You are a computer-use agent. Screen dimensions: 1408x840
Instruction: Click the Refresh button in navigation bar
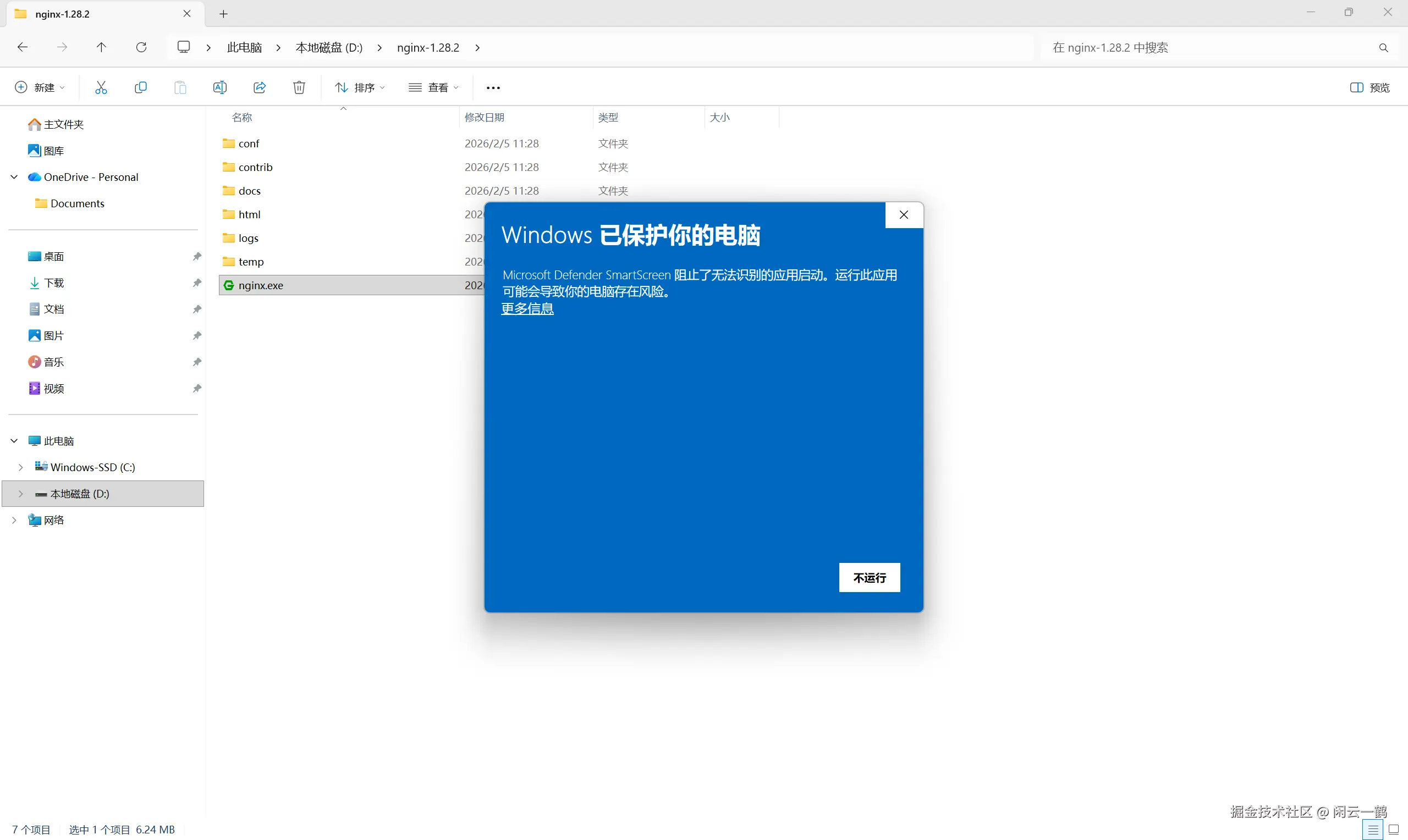coord(141,47)
